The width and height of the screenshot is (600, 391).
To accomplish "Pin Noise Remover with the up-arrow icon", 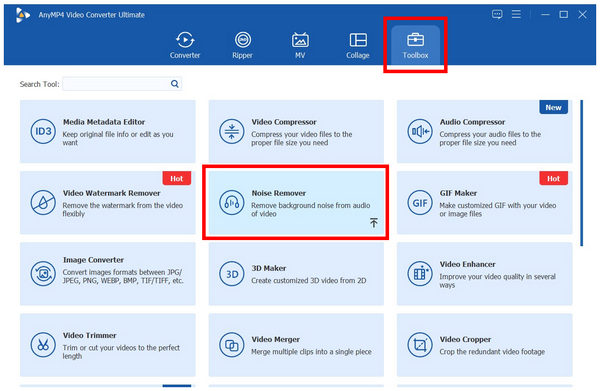I will coord(373,223).
